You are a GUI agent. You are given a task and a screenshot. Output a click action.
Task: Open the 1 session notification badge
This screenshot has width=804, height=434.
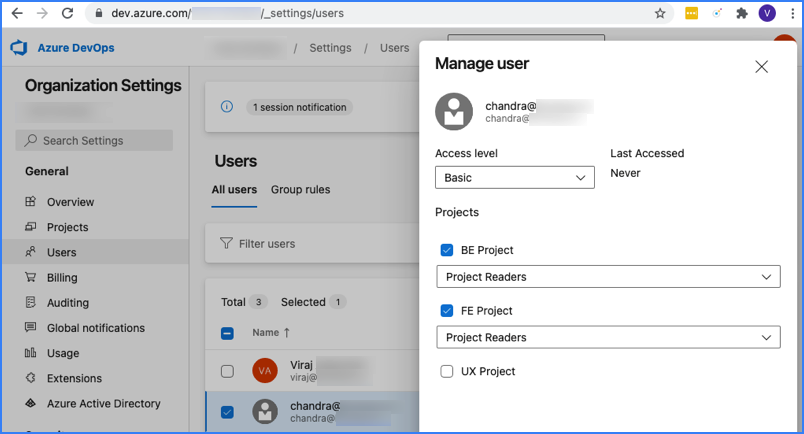tap(299, 107)
